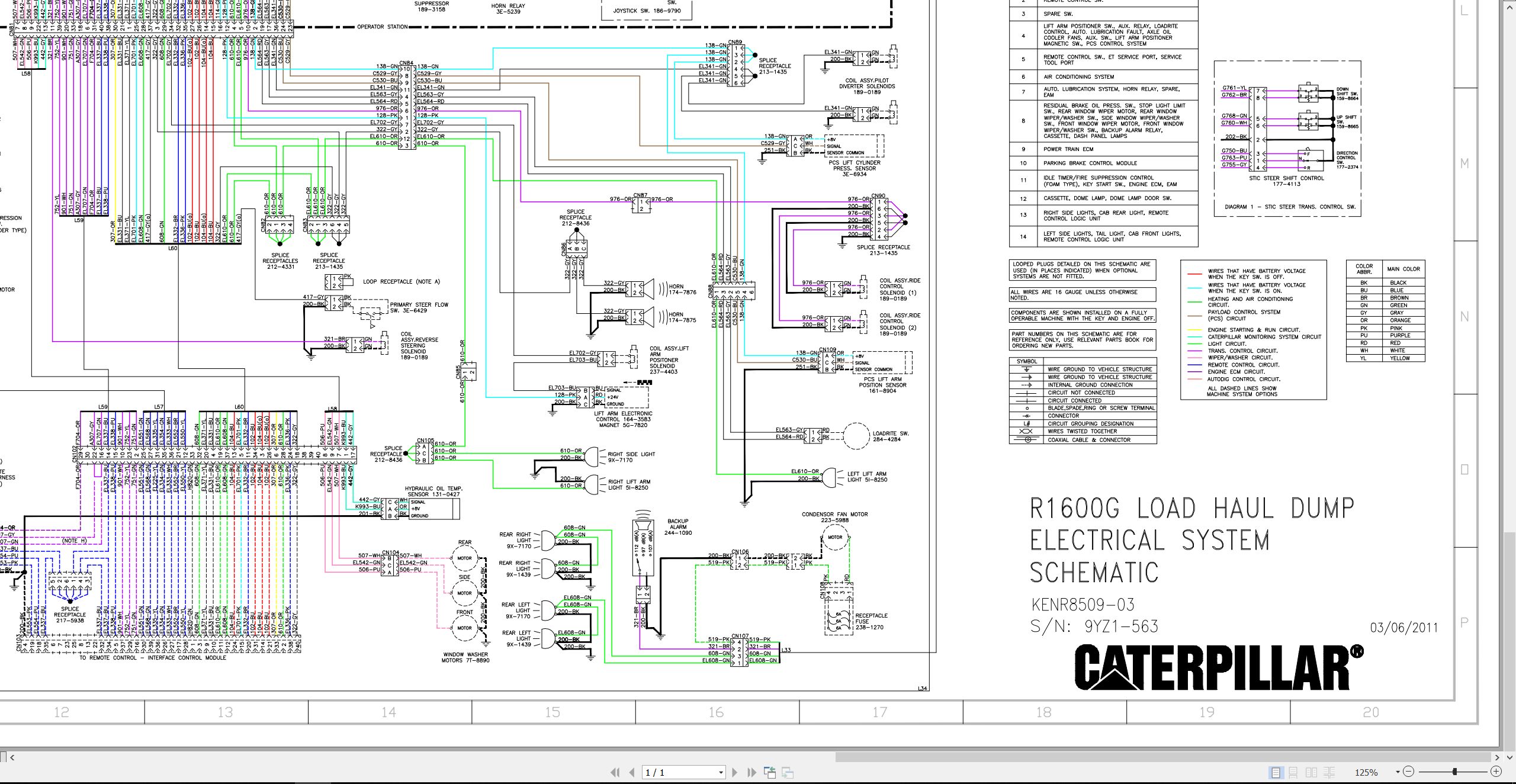Click the DIRECTION CONTROL SW. 177-2374 label

[x=1347, y=160]
